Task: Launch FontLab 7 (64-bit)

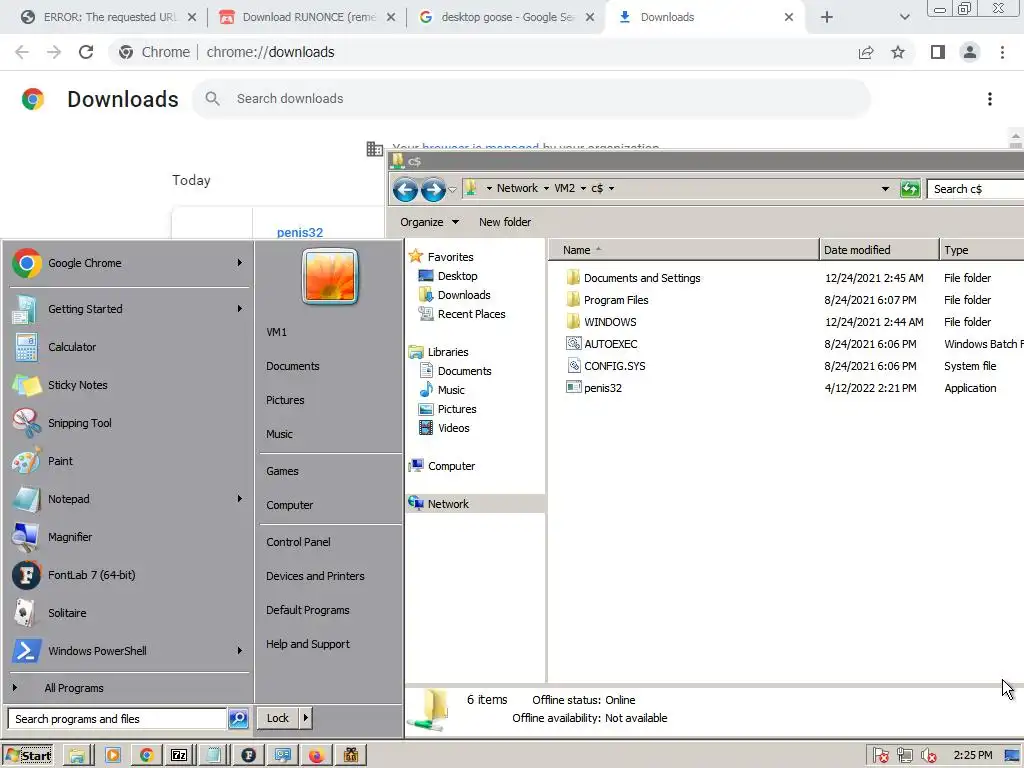Action: [128, 575]
